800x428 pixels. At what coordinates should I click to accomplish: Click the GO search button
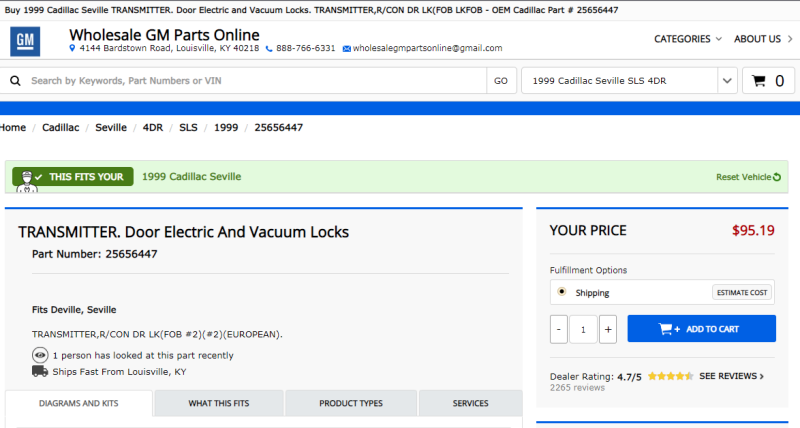pyautogui.click(x=501, y=81)
